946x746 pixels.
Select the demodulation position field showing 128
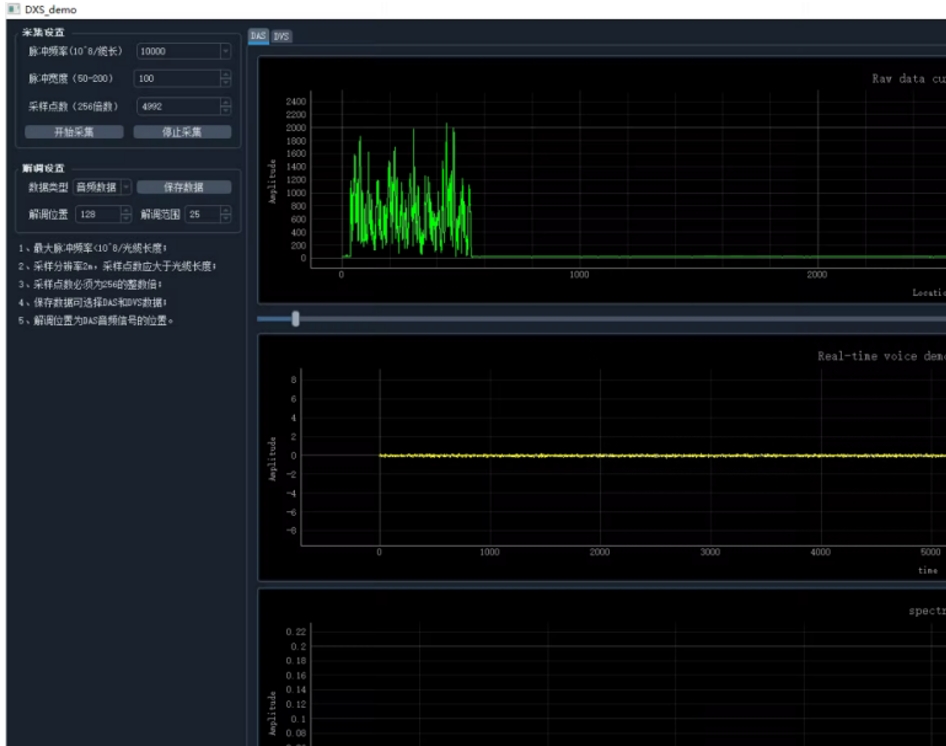coord(97,214)
